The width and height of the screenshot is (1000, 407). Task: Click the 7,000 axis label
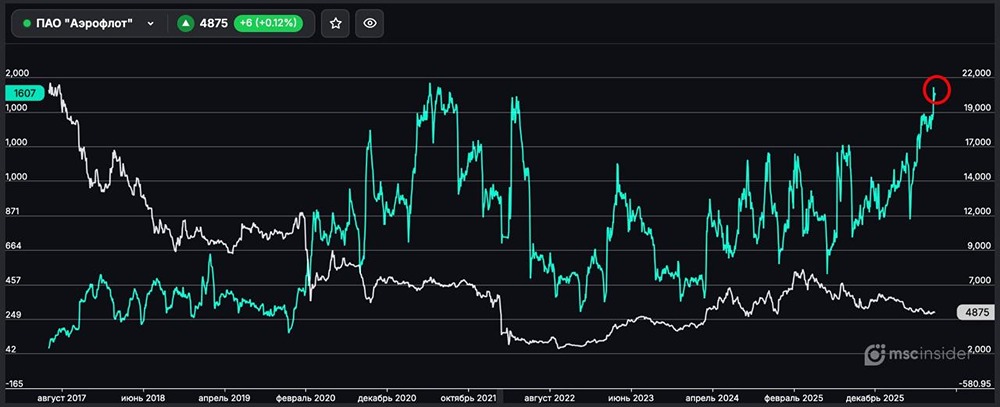click(980, 281)
